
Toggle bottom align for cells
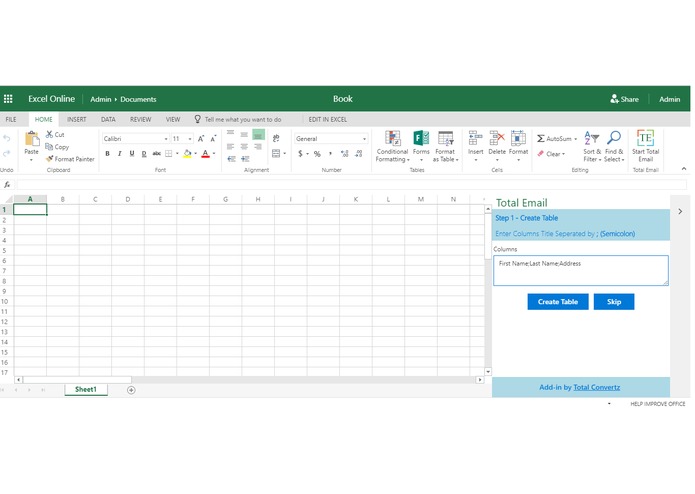tap(258, 134)
